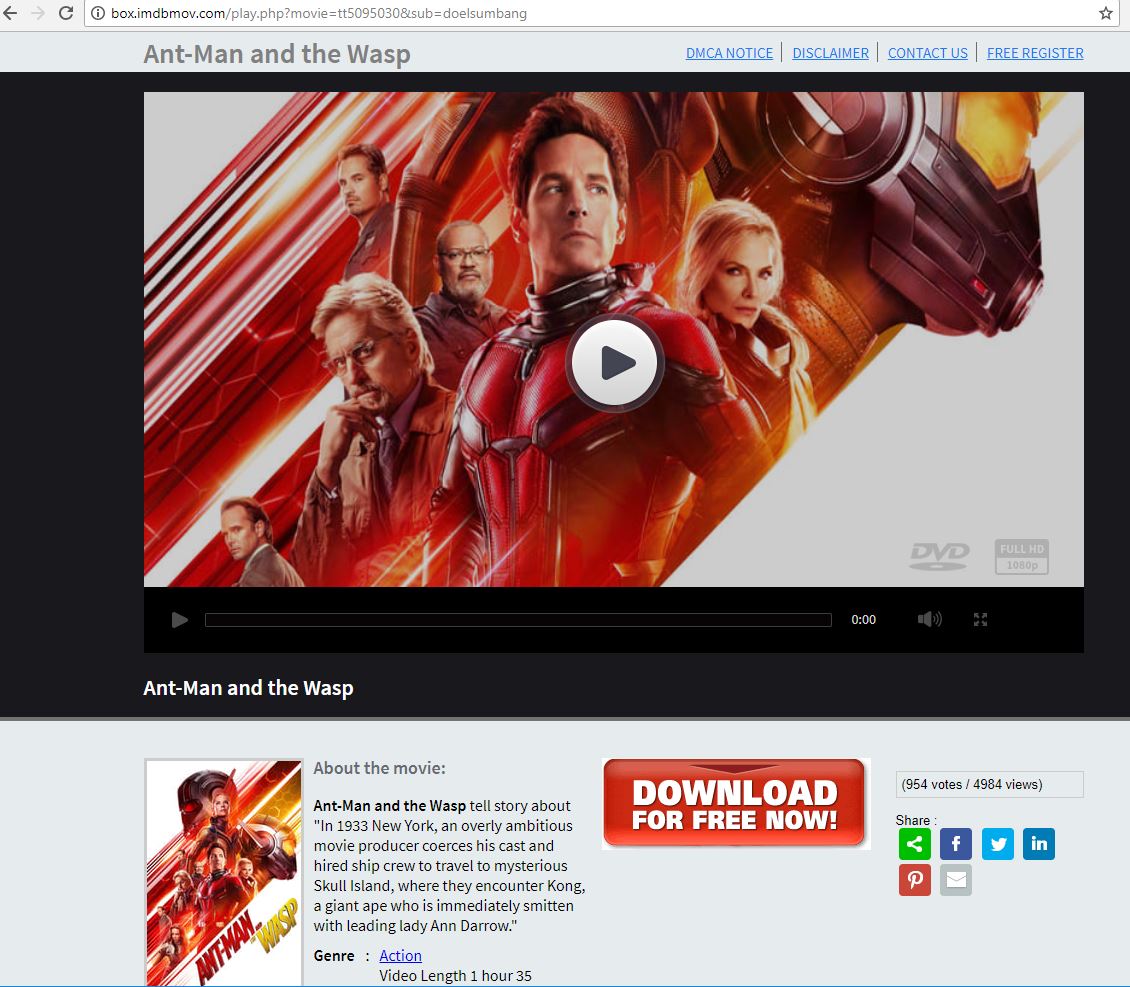The image size is (1130, 987).
Task: Click the Full HD 1080p badge
Action: (1021, 556)
